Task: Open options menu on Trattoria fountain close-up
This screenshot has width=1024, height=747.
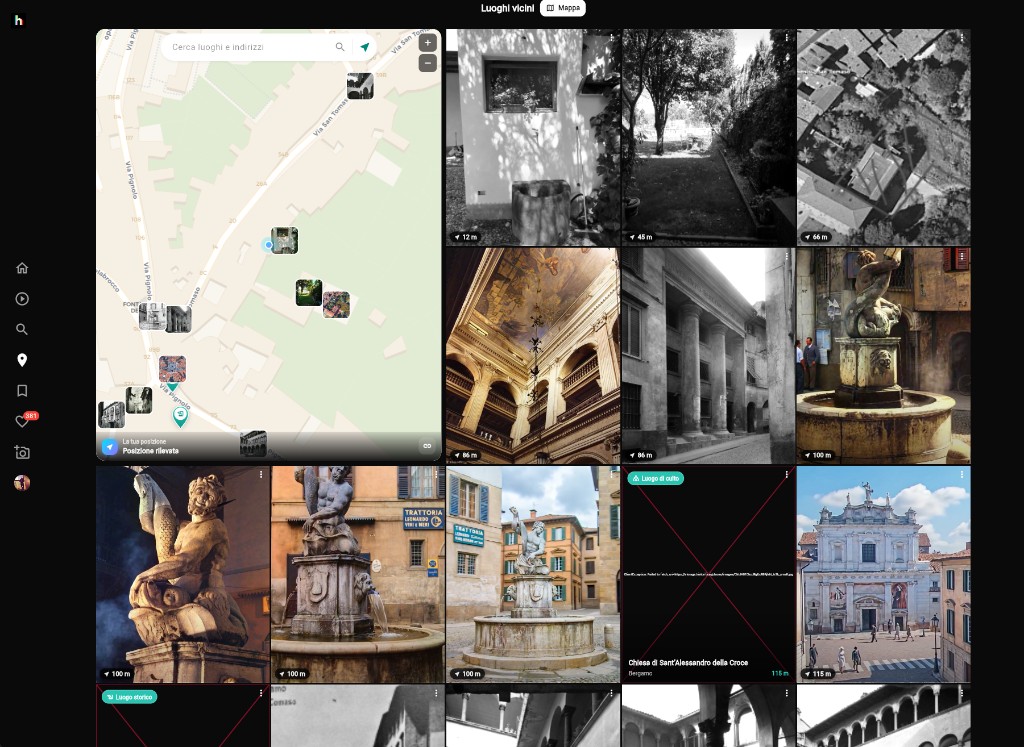Action: pyautogui.click(x=436, y=475)
